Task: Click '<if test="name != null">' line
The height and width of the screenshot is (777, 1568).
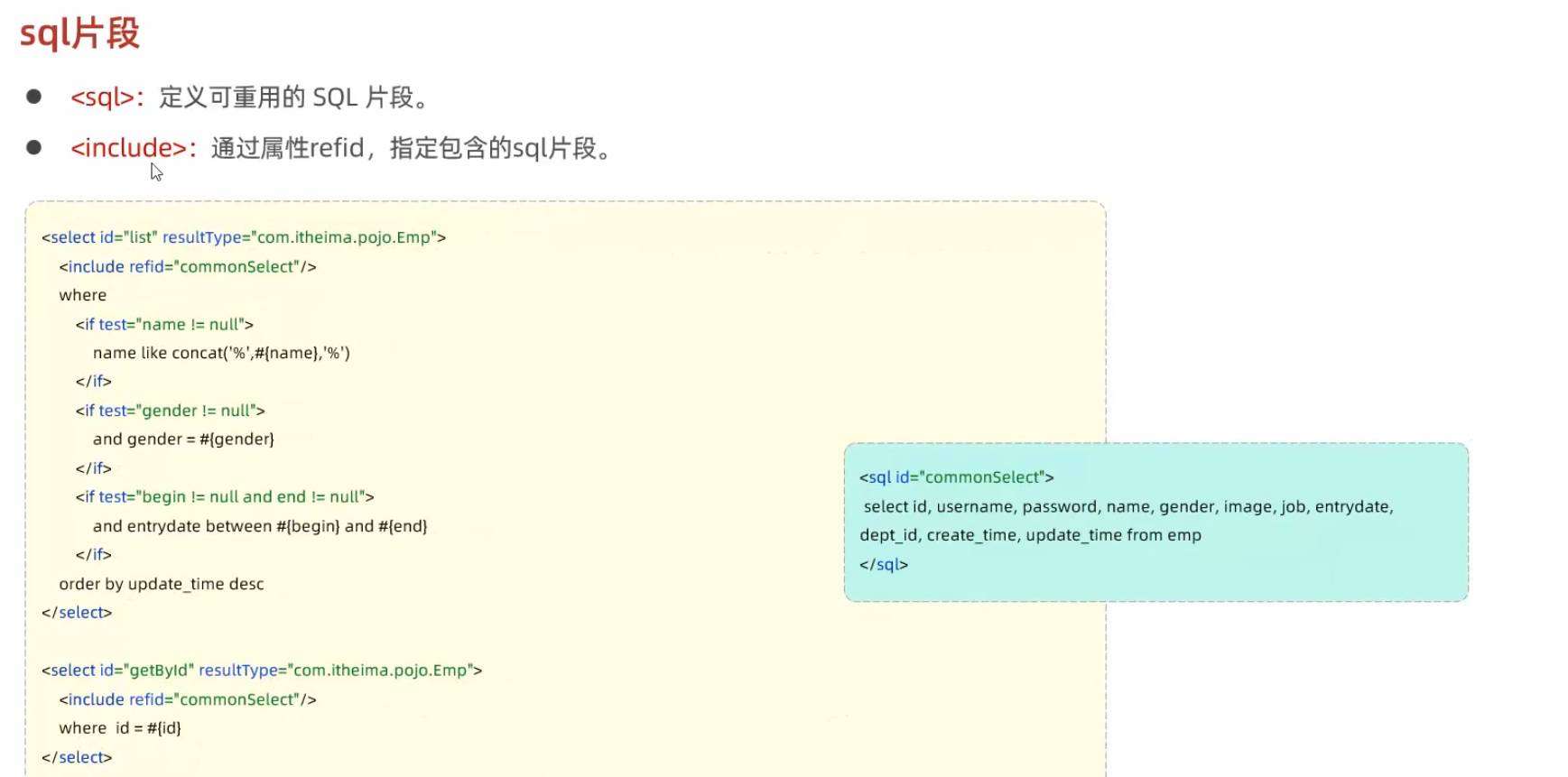Action: click(164, 324)
